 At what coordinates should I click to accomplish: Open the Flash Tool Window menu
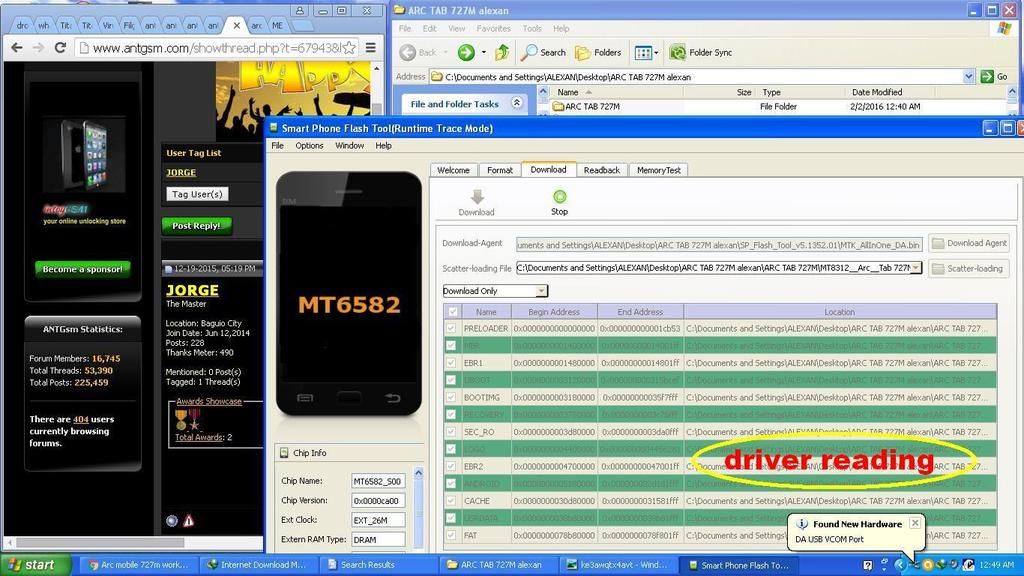click(x=349, y=146)
